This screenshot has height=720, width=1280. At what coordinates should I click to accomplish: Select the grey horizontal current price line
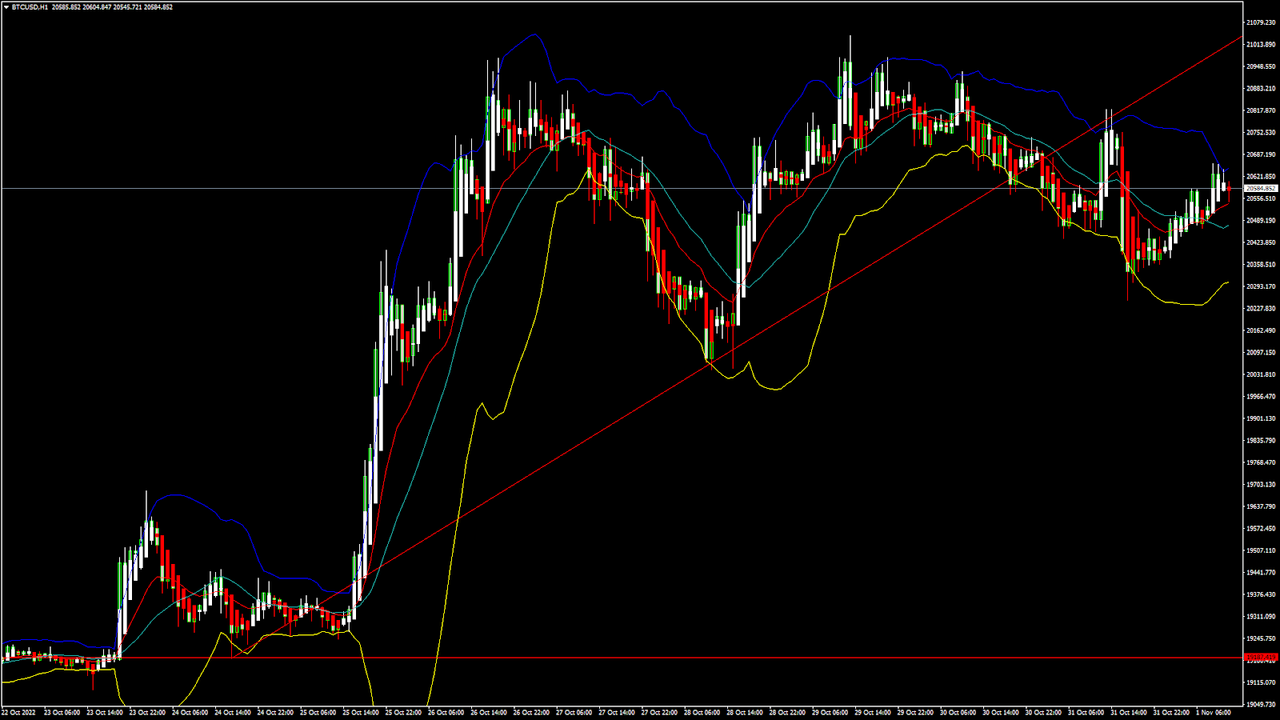click(620, 188)
